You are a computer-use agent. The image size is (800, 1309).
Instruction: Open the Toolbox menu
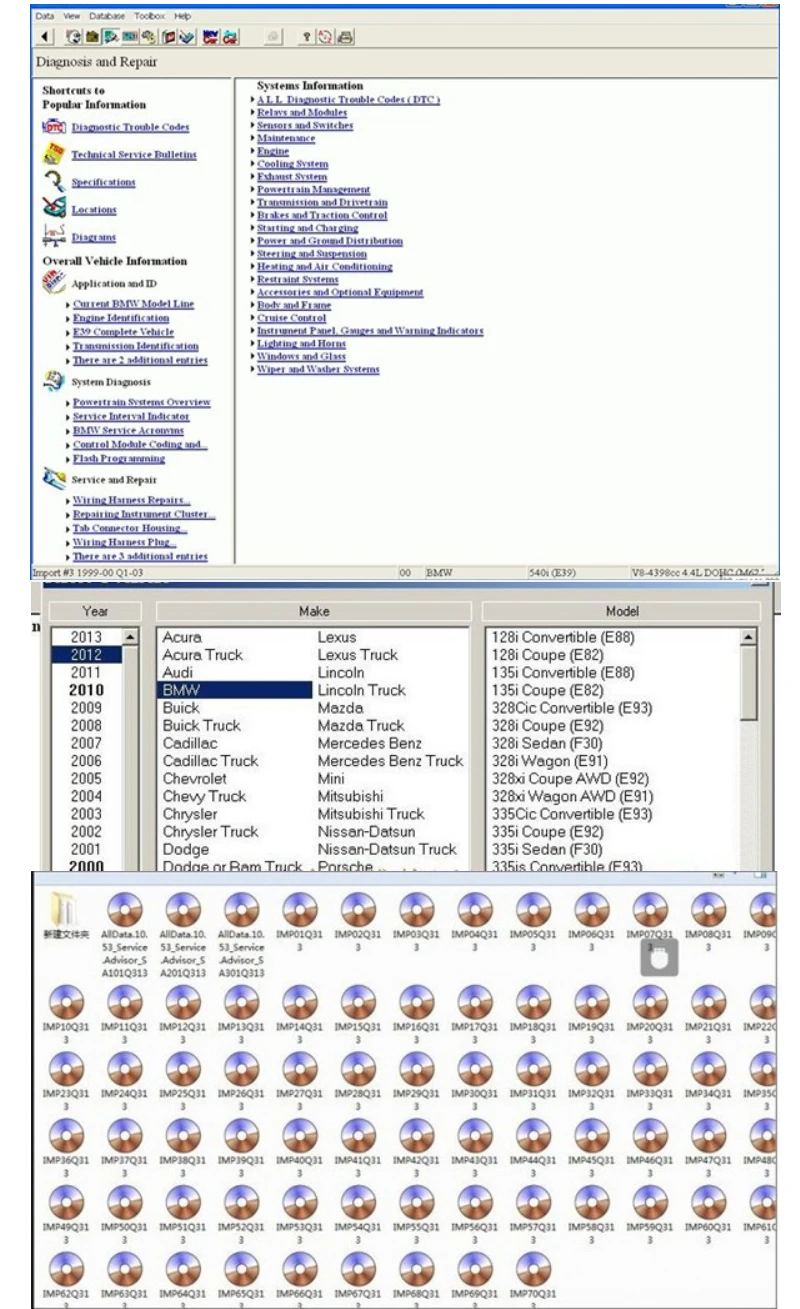tap(148, 16)
